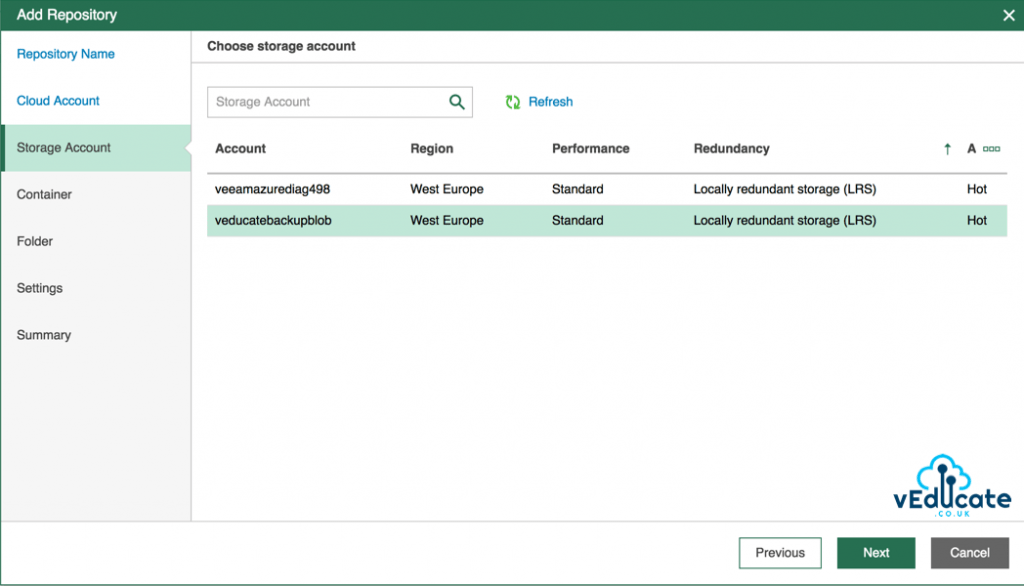The height and width of the screenshot is (586, 1024).
Task: Close the Add Repository dialog
Action: 1008,15
